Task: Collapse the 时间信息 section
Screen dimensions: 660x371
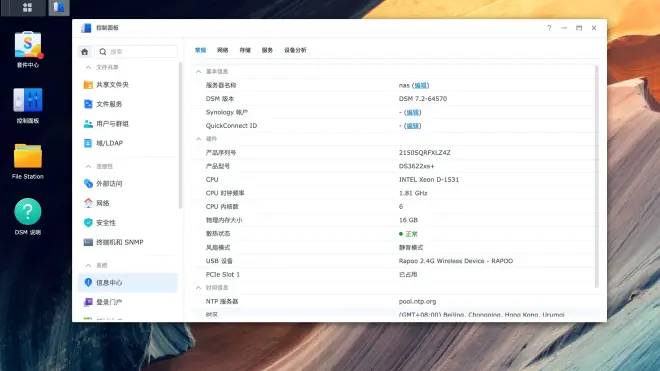Action: click(198, 288)
